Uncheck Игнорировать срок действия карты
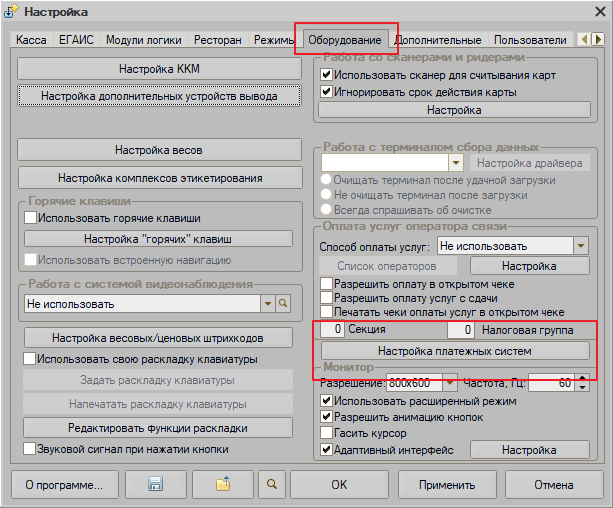 [326, 92]
